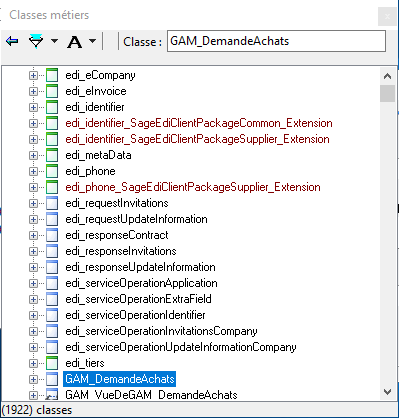
Task: Click edi_phone_SageEdiClientPackageSupplier_Extension class icon
Action: pos(52,187)
